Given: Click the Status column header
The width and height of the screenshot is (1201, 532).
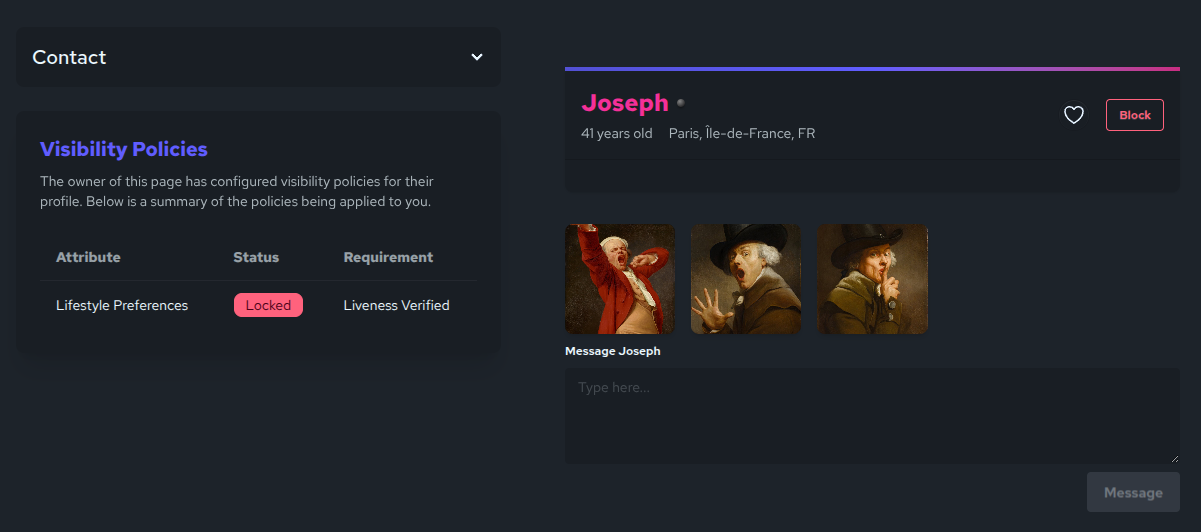Looking at the screenshot, I should 256,257.
